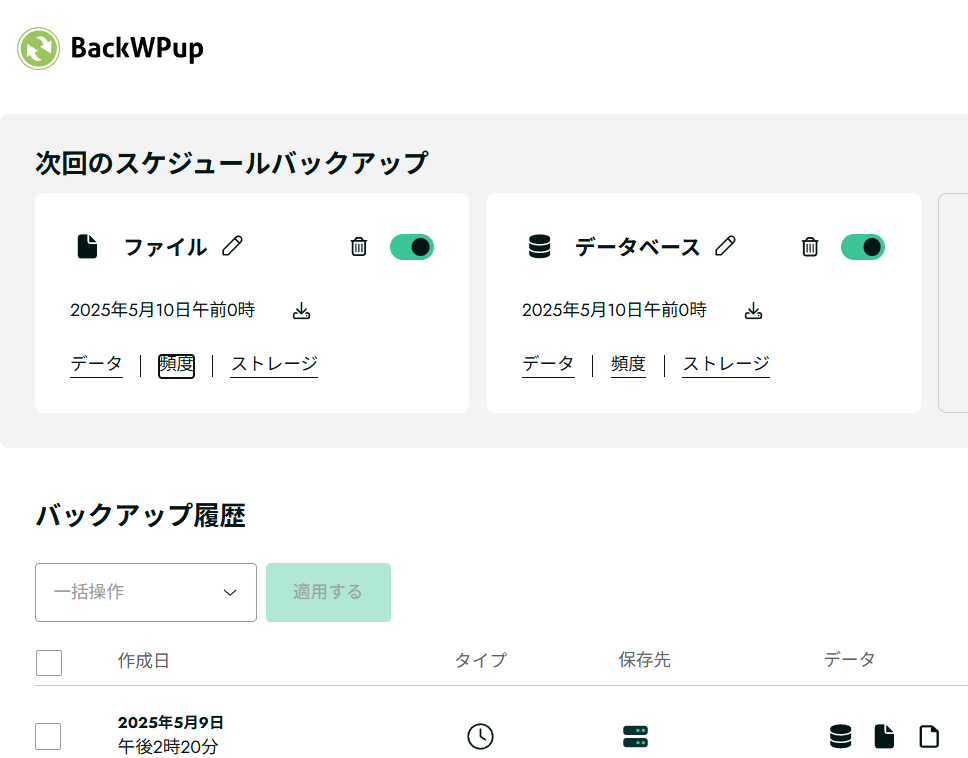Viewport: 968px width, 758px height.
Task: Click the download icon in ファイル card
Action: click(x=302, y=311)
